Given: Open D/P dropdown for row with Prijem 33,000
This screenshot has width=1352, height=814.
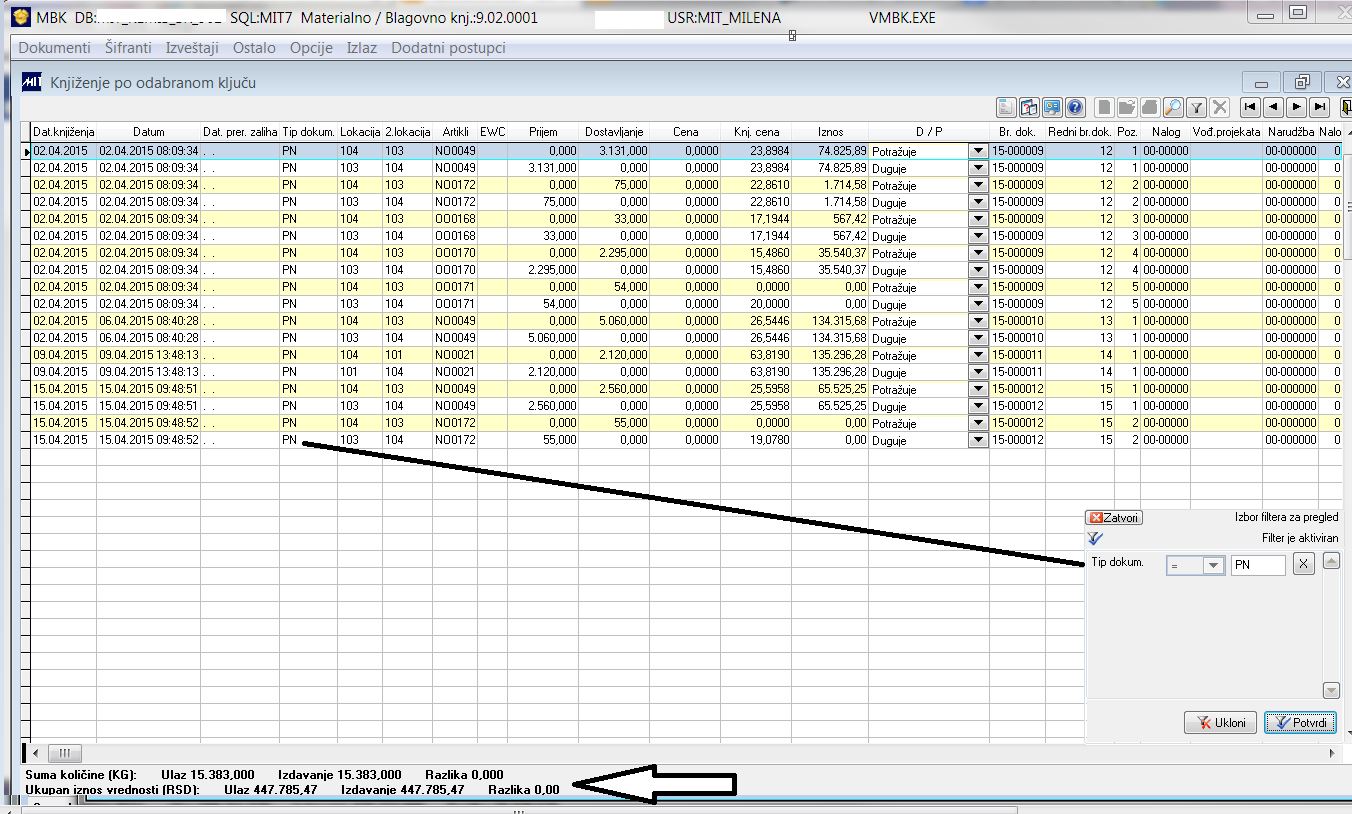Looking at the screenshot, I should tap(979, 236).
